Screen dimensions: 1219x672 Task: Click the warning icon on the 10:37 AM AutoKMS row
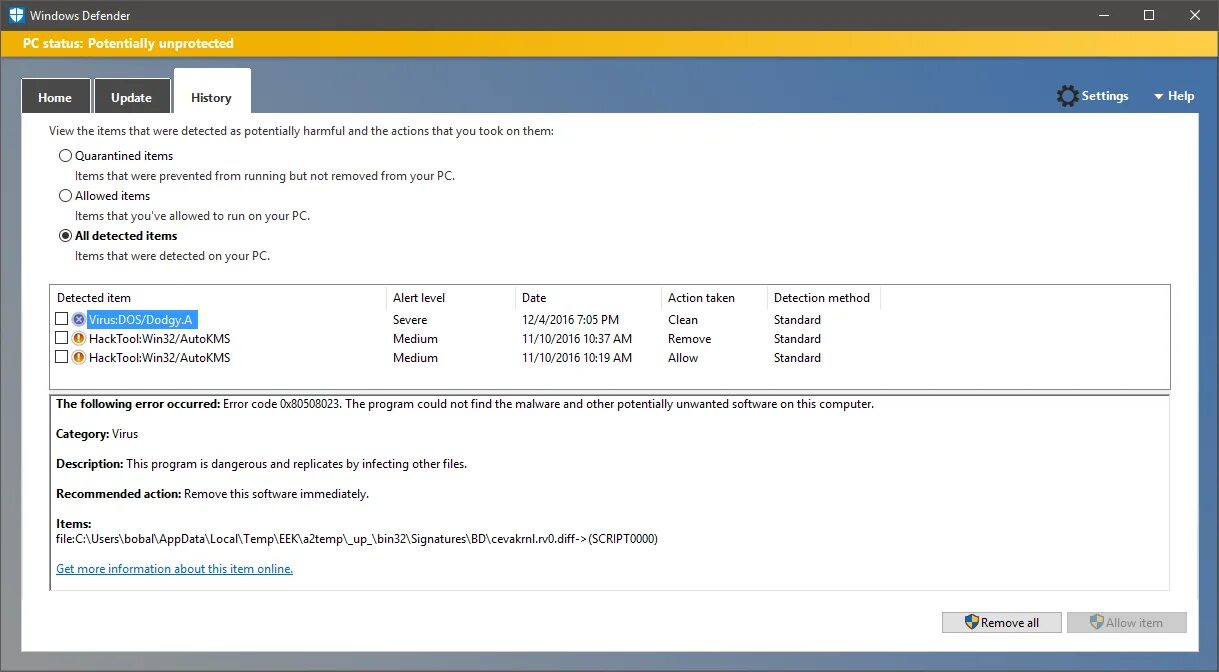tap(79, 339)
